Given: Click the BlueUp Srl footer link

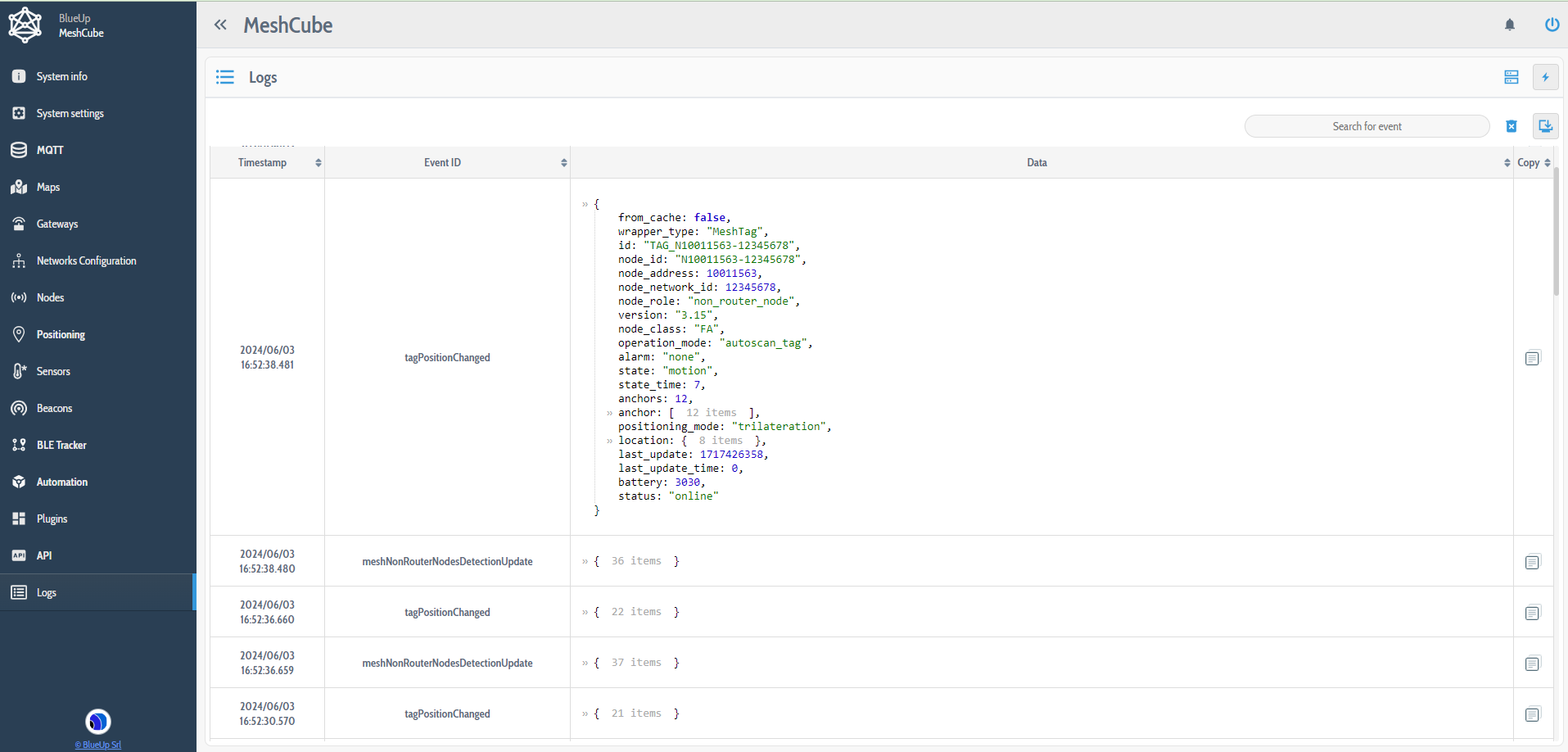Looking at the screenshot, I should pyautogui.click(x=98, y=745).
